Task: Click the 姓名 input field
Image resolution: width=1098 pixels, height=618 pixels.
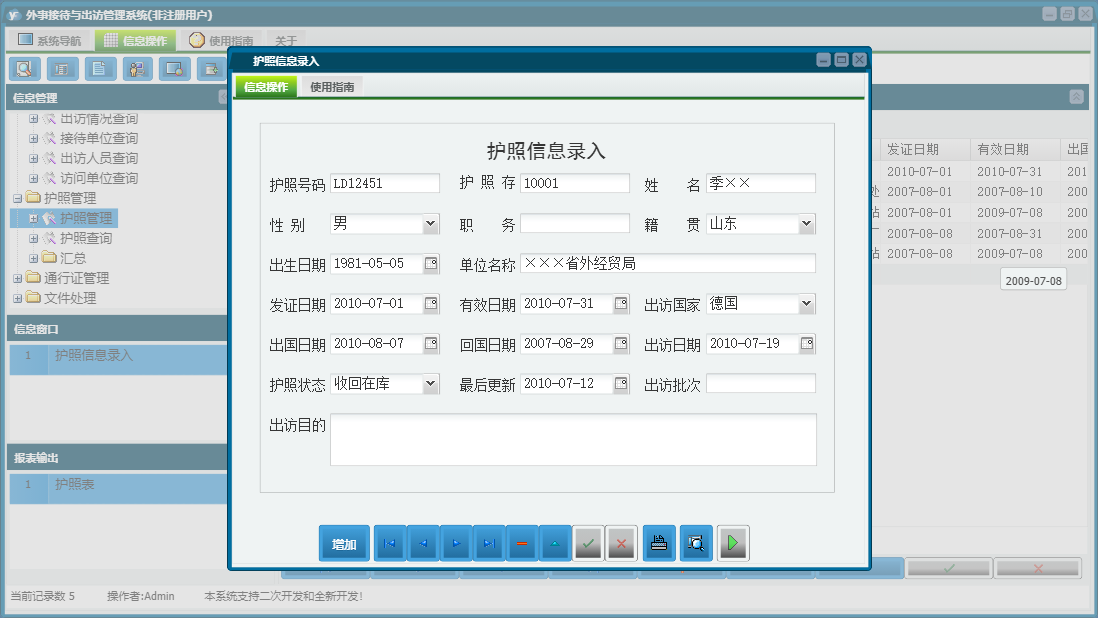Action: pyautogui.click(x=760, y=183)
